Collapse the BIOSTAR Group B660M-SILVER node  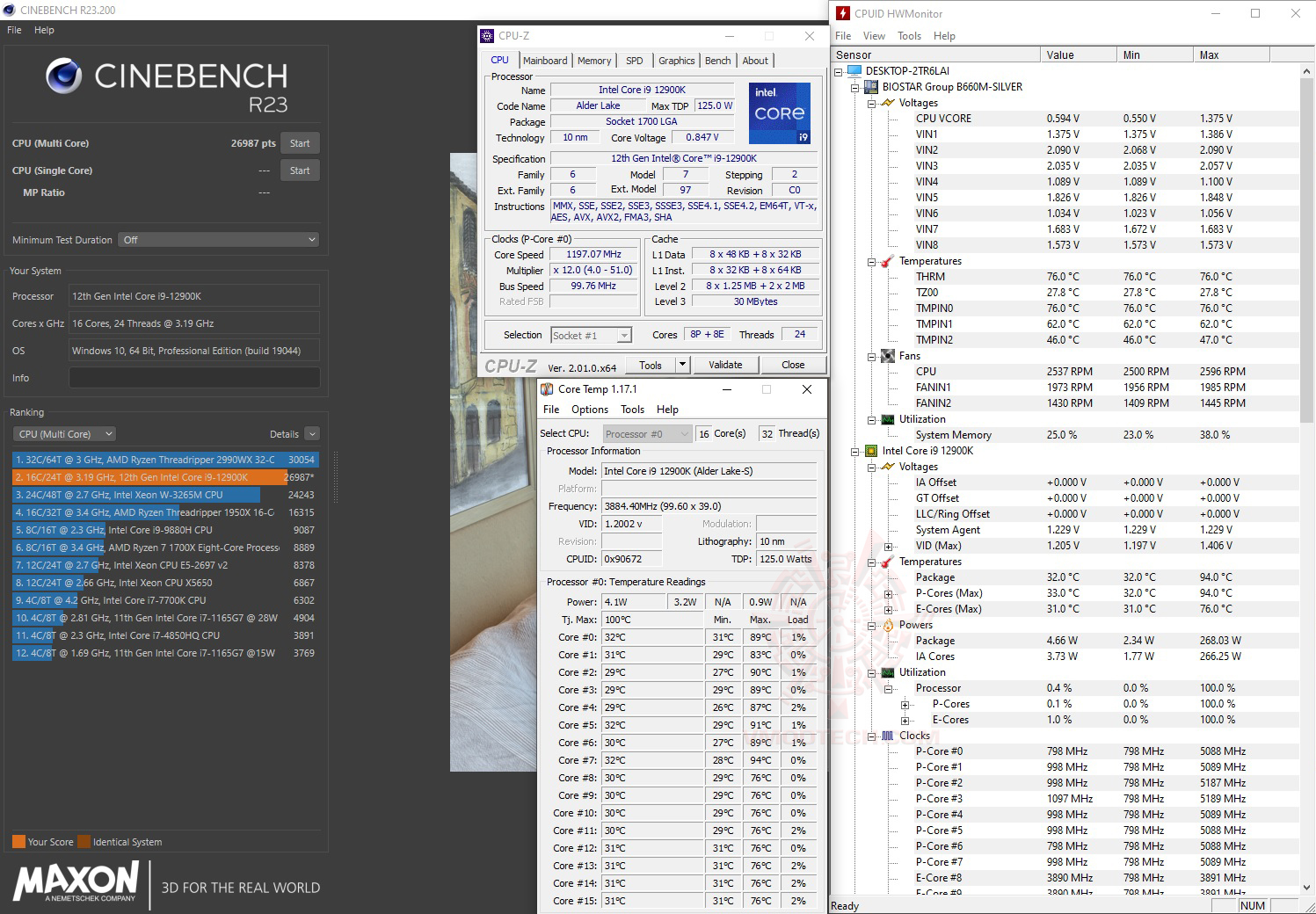(854, 87)
